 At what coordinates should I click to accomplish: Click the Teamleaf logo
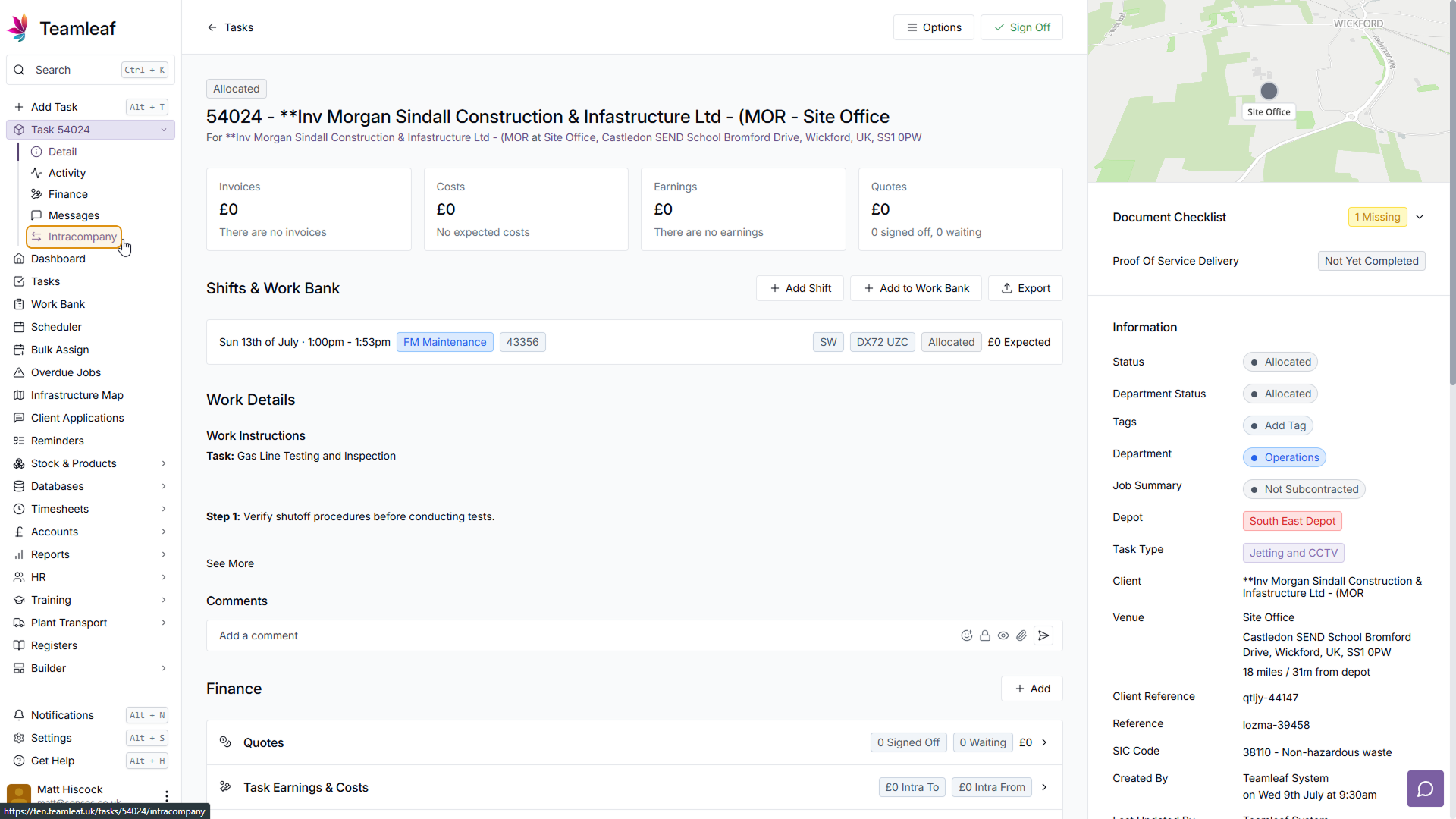point(61,28)
